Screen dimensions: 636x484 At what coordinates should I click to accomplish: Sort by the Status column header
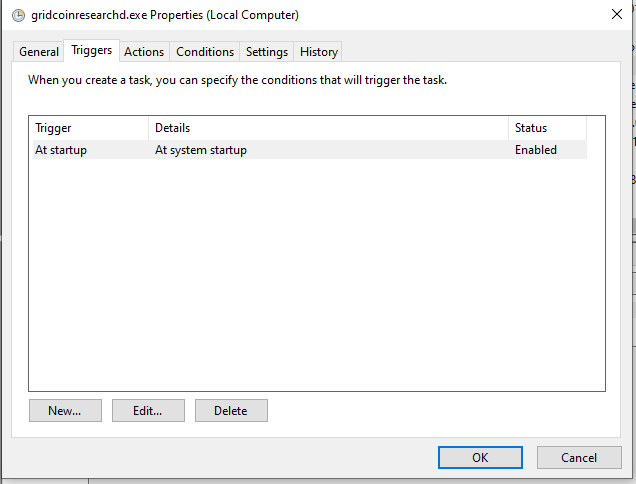coord(548,128)
